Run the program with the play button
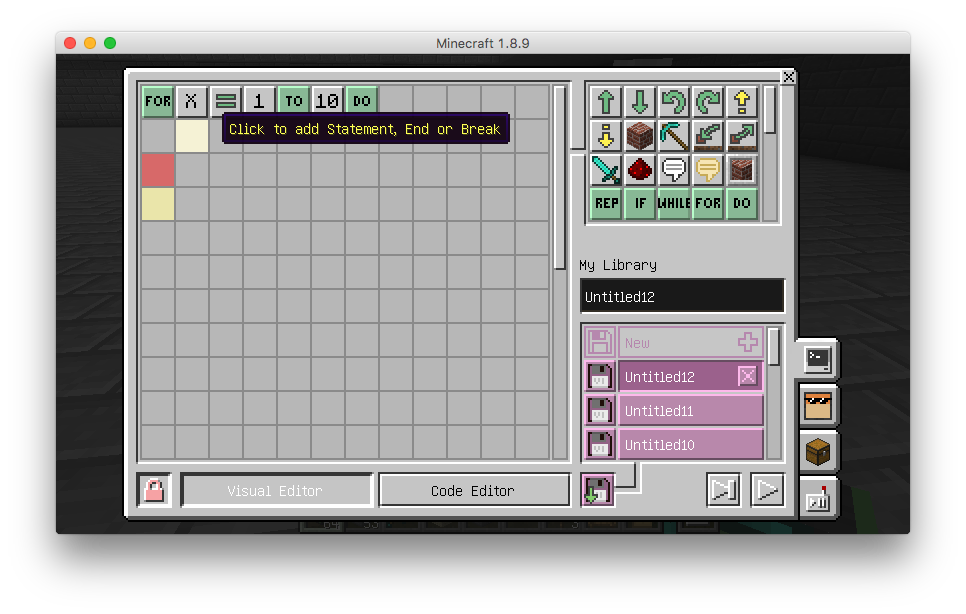The height and width of the screenshot is (614, 966). [x=767, y=490]
